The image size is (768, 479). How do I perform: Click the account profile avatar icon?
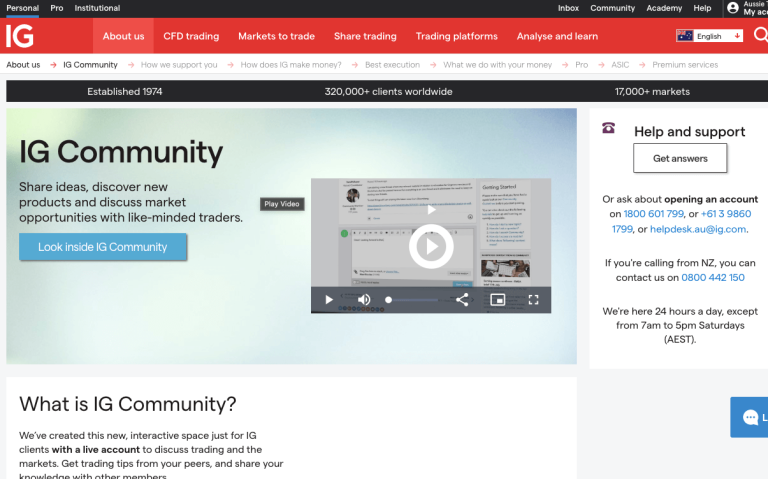733,8
